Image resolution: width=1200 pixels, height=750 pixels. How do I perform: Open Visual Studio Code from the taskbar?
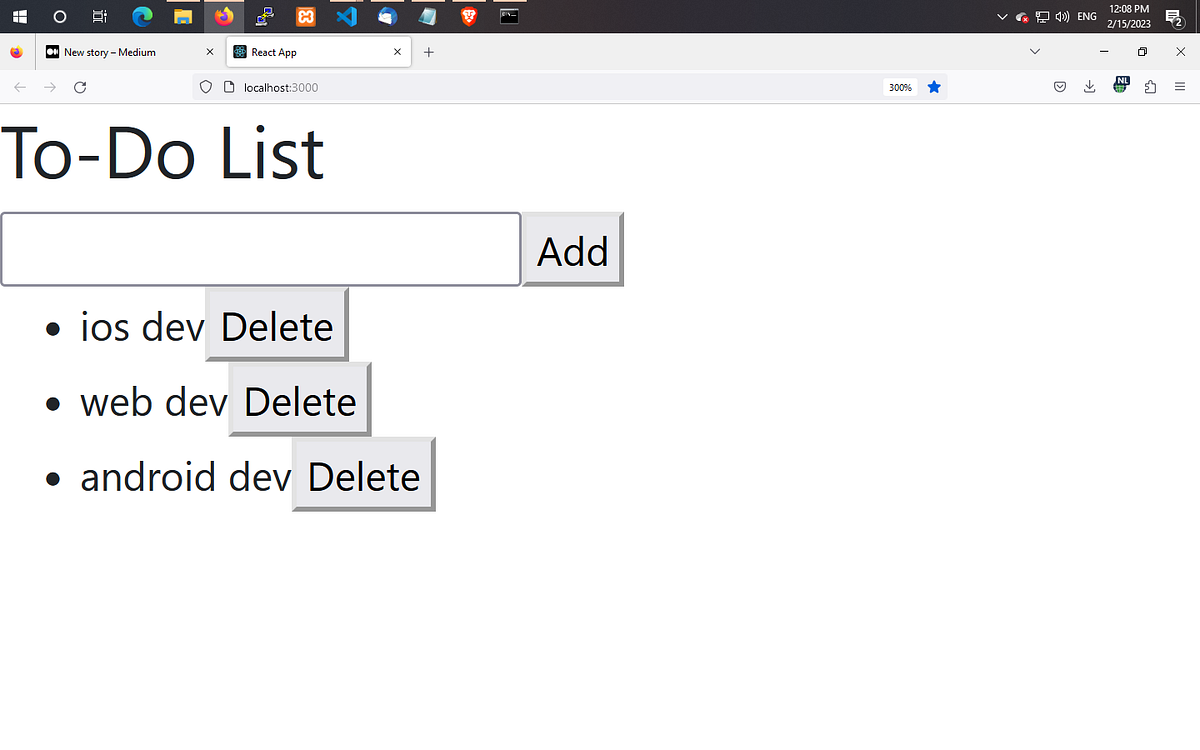(346, 16)
